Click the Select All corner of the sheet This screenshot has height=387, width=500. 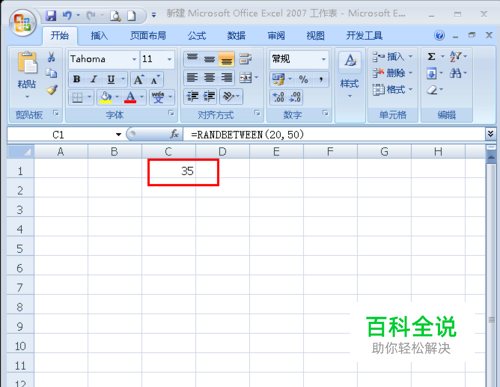point(21,152)
